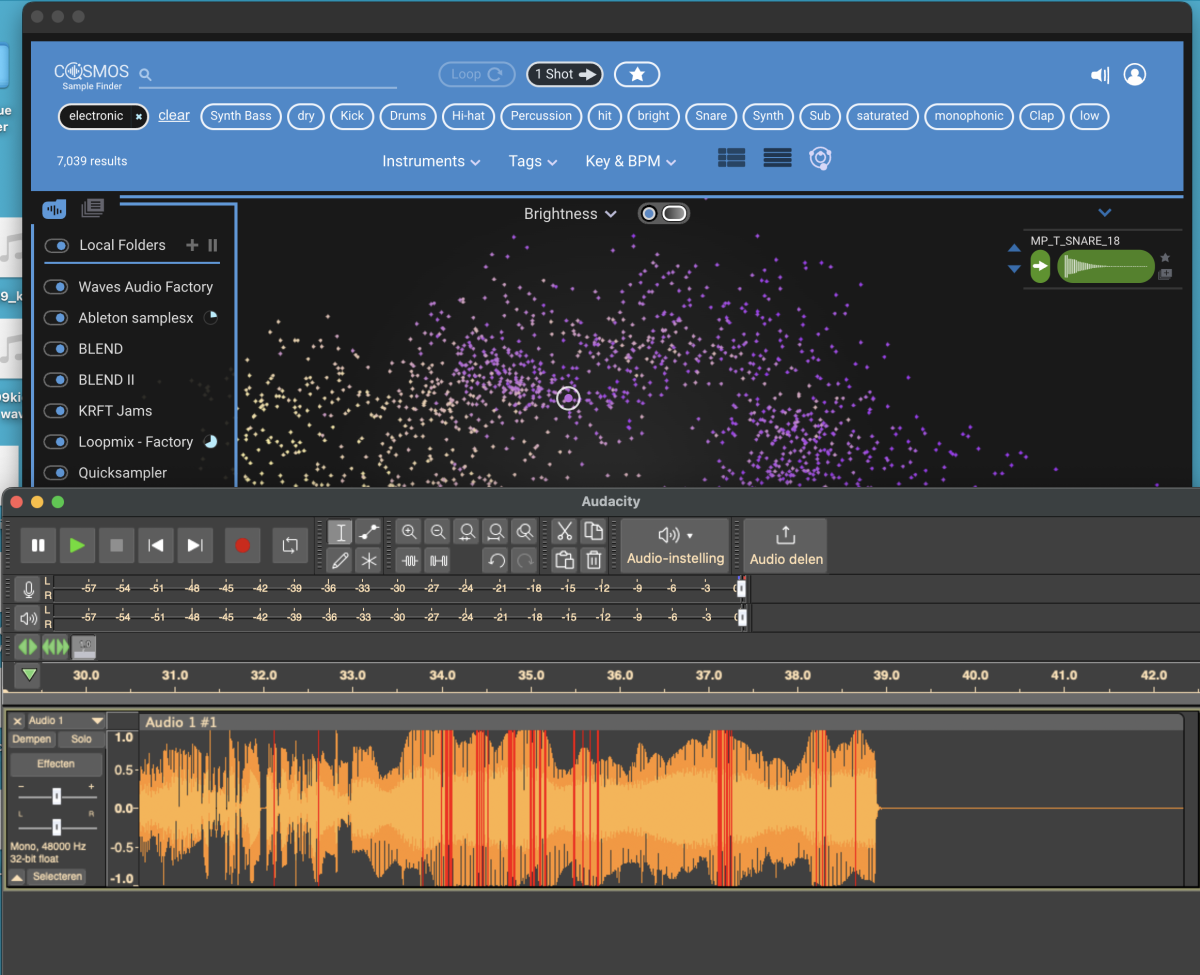Open the Audio 1 track name menu
This screenshot has height=975, width=1200.
point(65,720)
